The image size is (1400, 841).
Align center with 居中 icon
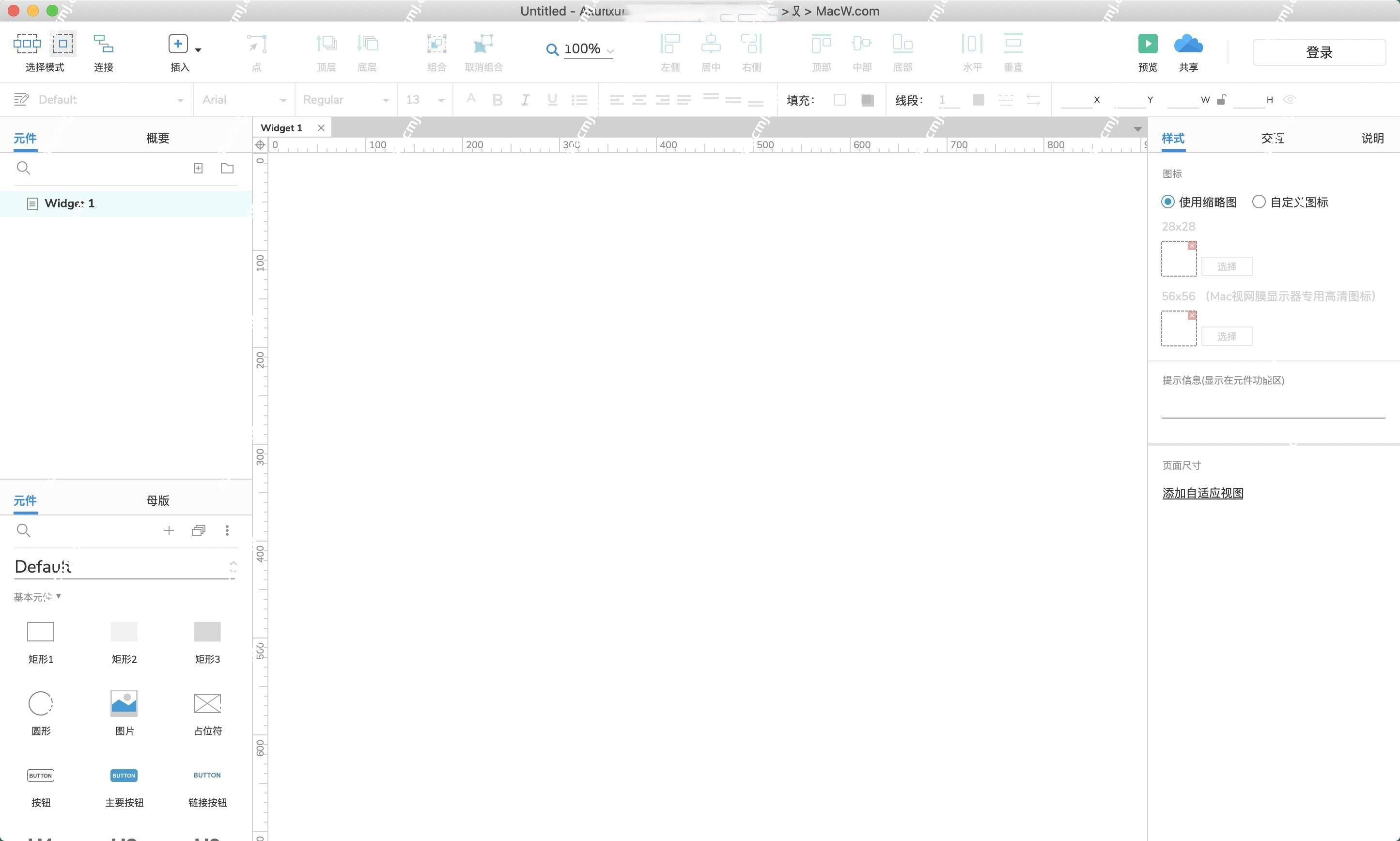[711, 43]
